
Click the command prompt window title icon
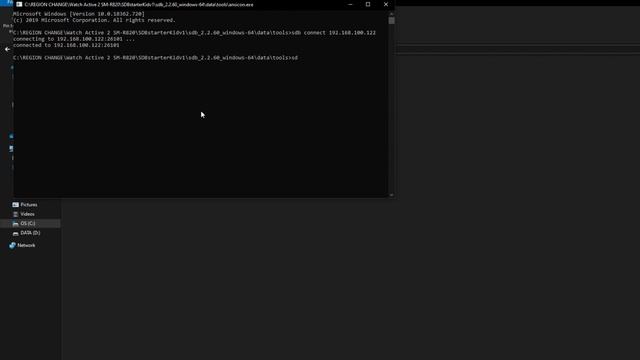coord(19,4)
